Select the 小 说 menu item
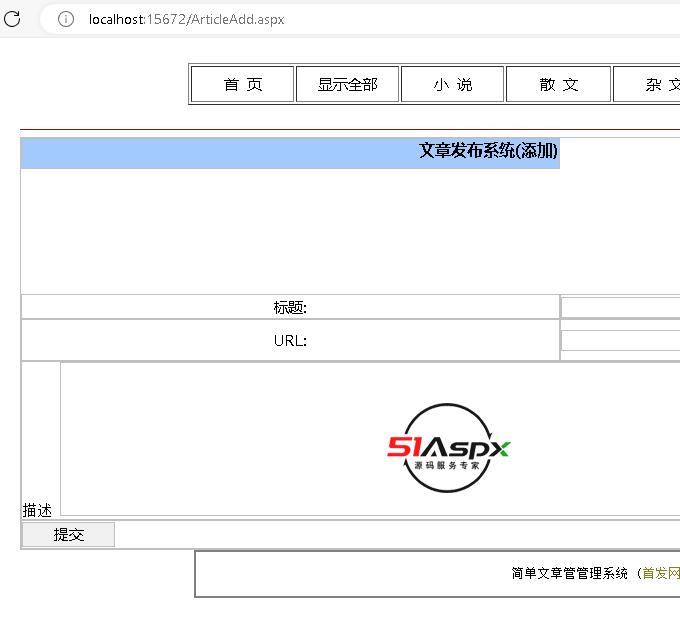This screenshot has height=626, width=680. click(x=452, y=84)
